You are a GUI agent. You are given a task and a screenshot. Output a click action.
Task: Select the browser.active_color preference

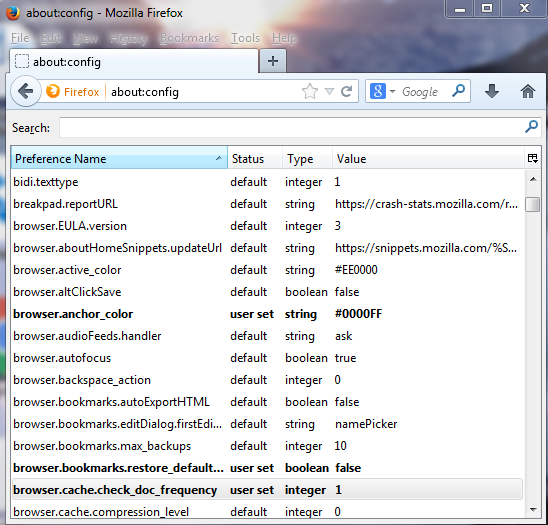coord(267,270)
